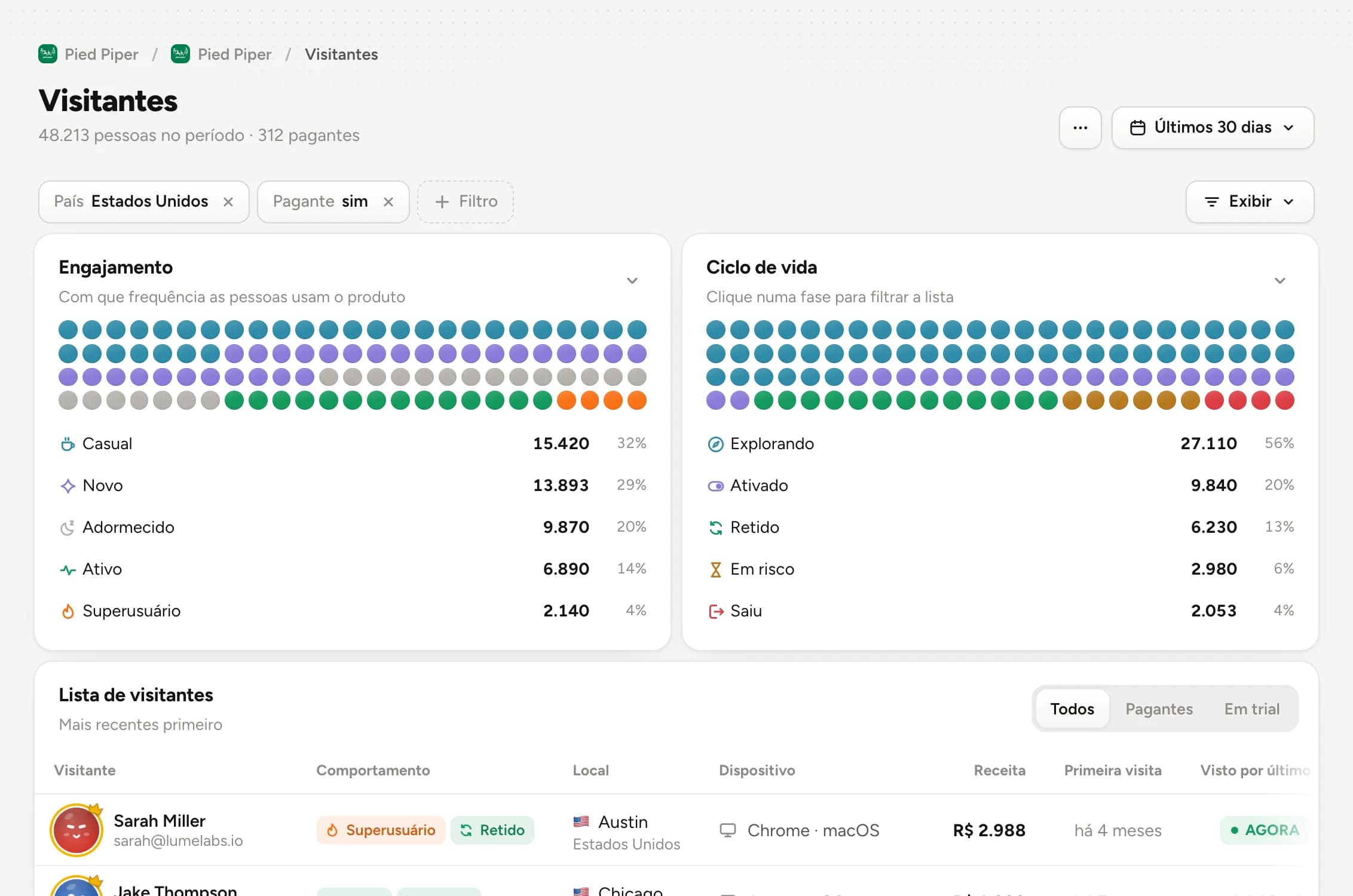Switch to the Todos tab
This screenshot has height=896, width=1353.
pyautogui.click(x=1072, y=709)
